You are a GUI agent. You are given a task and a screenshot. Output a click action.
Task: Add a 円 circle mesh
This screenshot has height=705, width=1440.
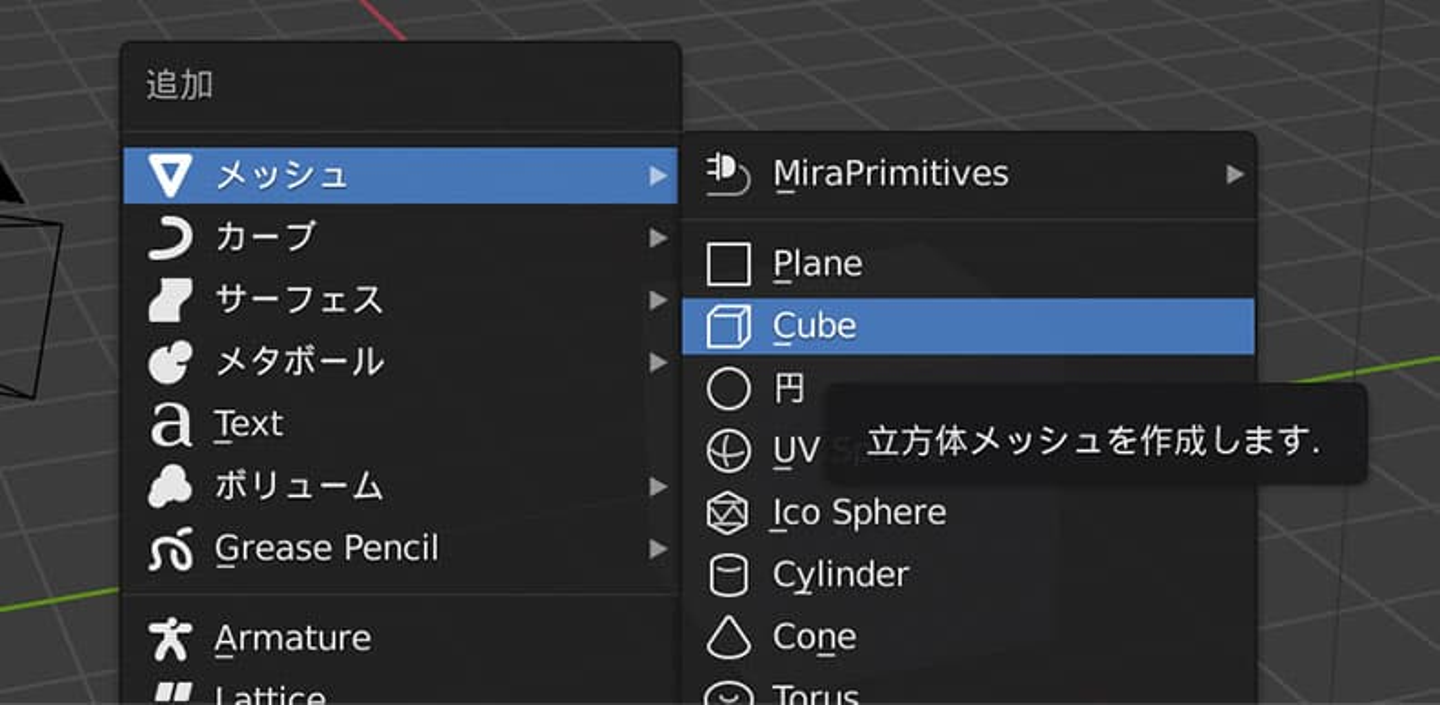789,389
